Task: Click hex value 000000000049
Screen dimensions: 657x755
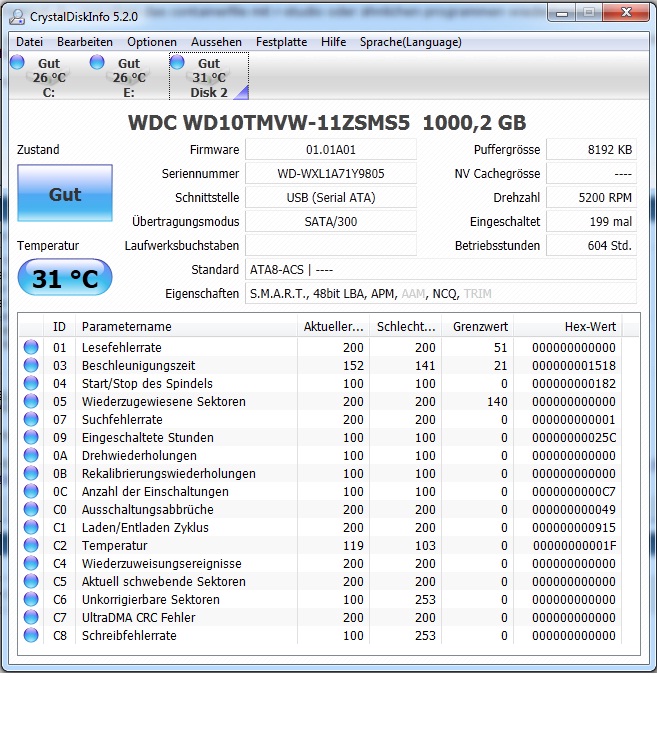Action: (574, 509)
